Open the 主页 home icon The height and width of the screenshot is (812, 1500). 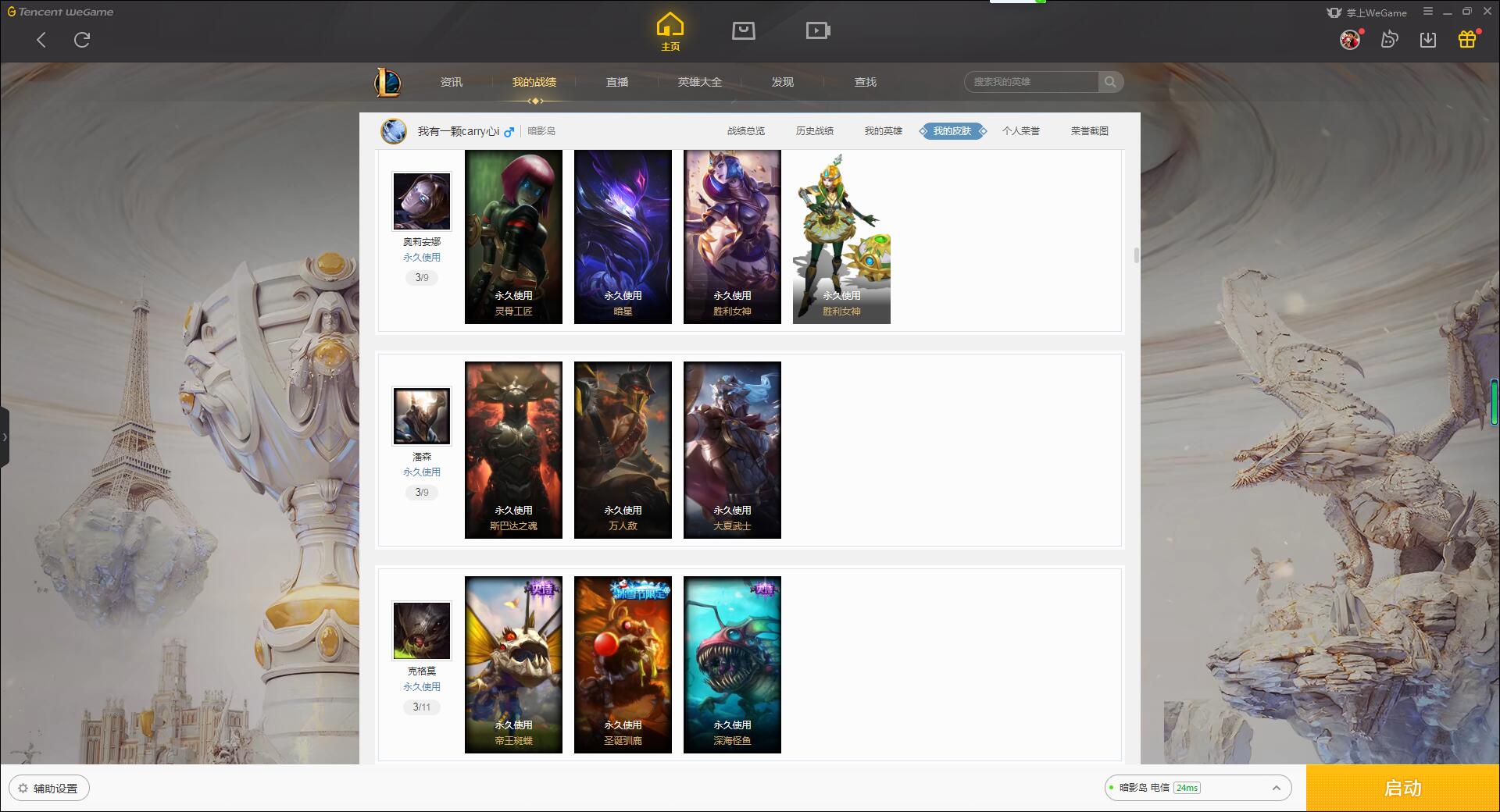[x=670, y=32]
